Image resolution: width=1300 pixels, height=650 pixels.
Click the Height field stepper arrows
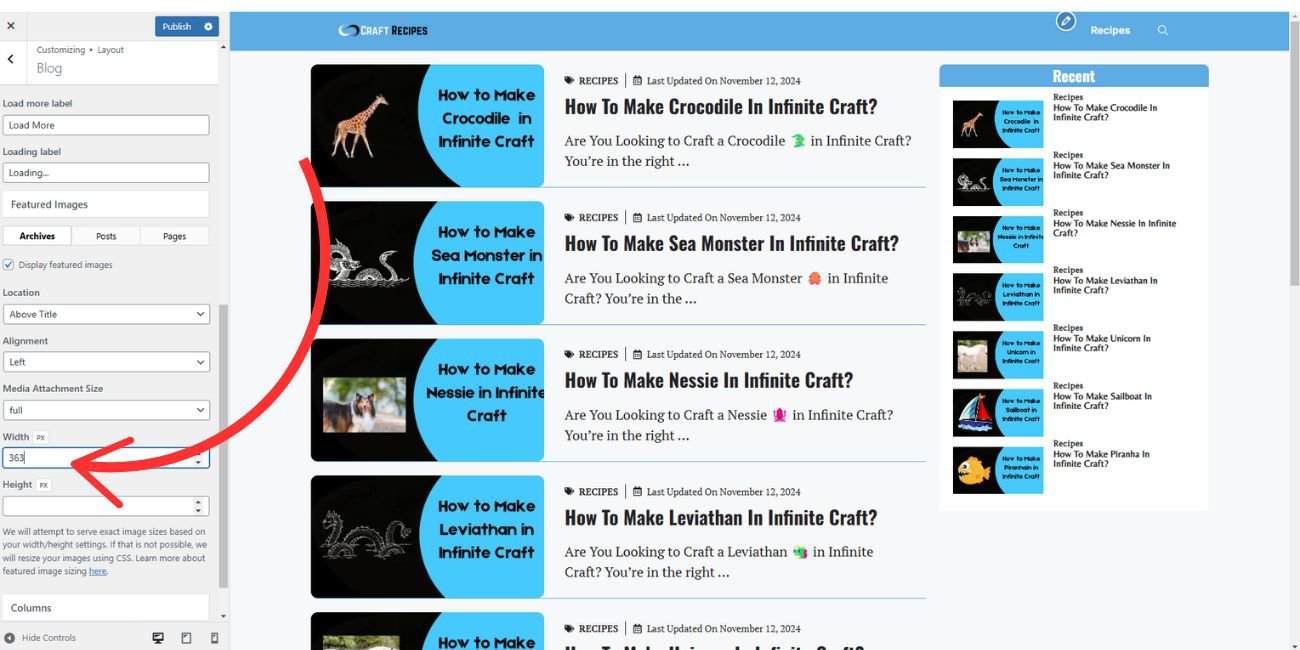point(198,506)
